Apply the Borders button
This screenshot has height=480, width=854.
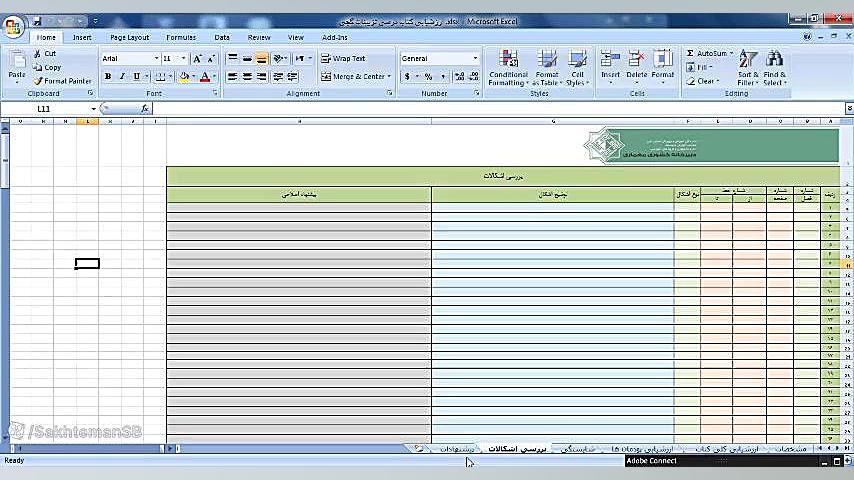pos(160,76)
